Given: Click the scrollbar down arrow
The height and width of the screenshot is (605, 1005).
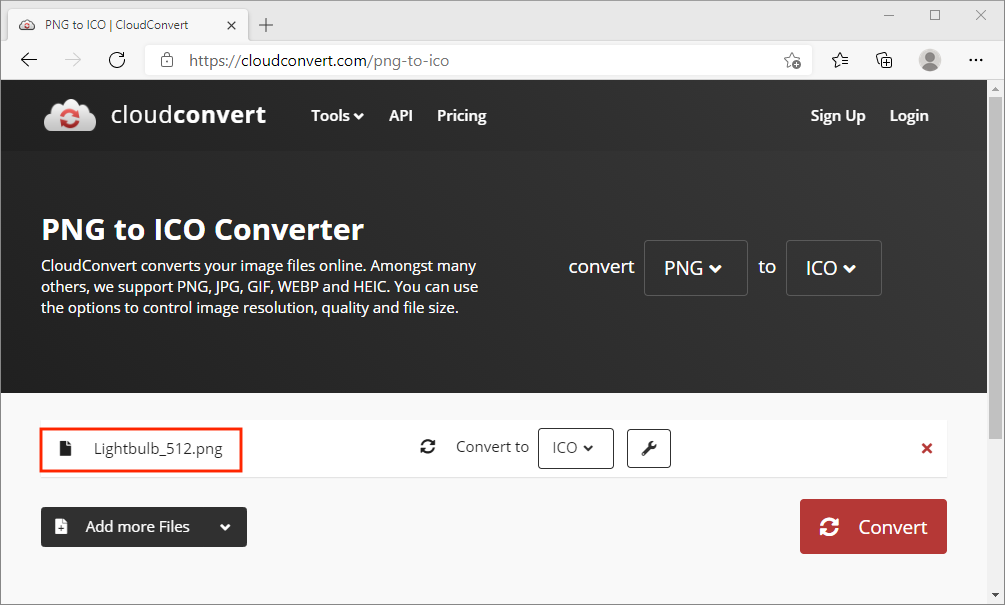Looking at the screenshot, I should point(995,595).
